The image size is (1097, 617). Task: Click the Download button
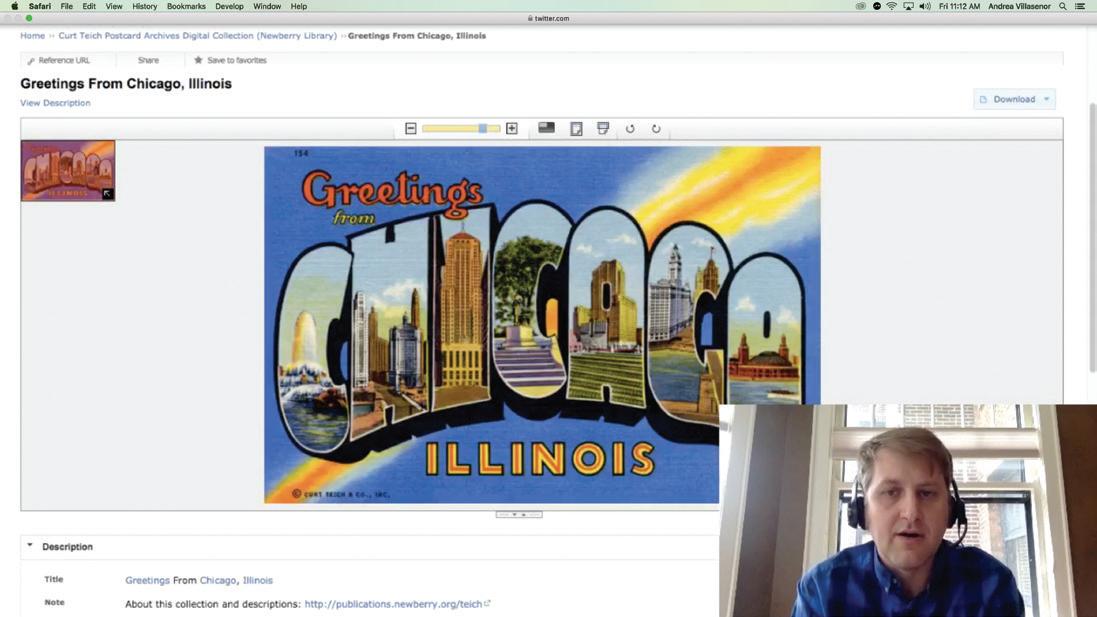click(1014, 99)
